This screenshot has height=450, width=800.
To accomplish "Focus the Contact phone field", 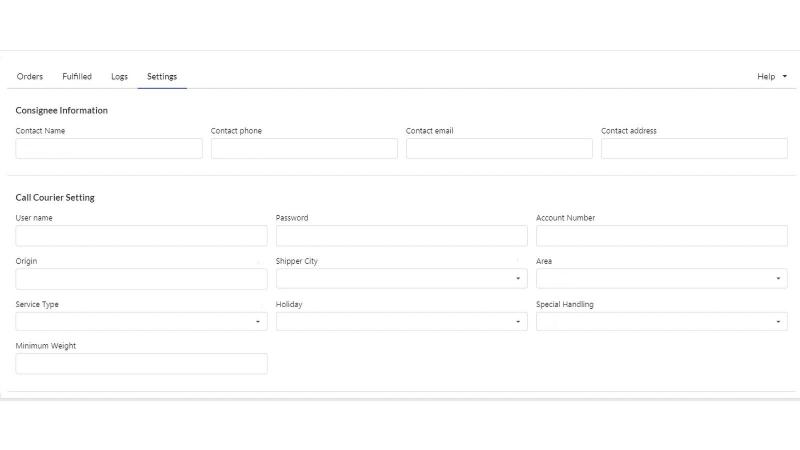I will click(304, 148).
